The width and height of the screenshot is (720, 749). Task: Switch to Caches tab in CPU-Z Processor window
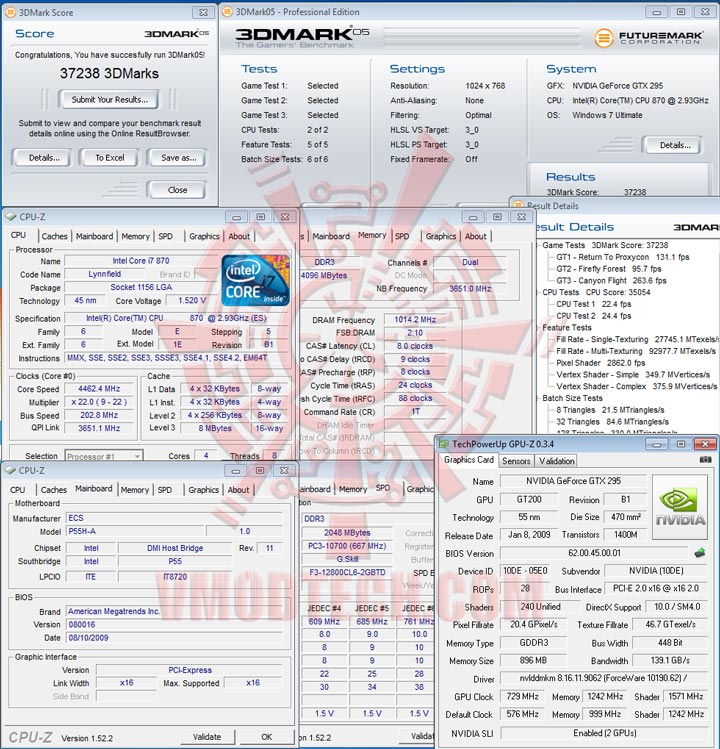click(54, 236)
